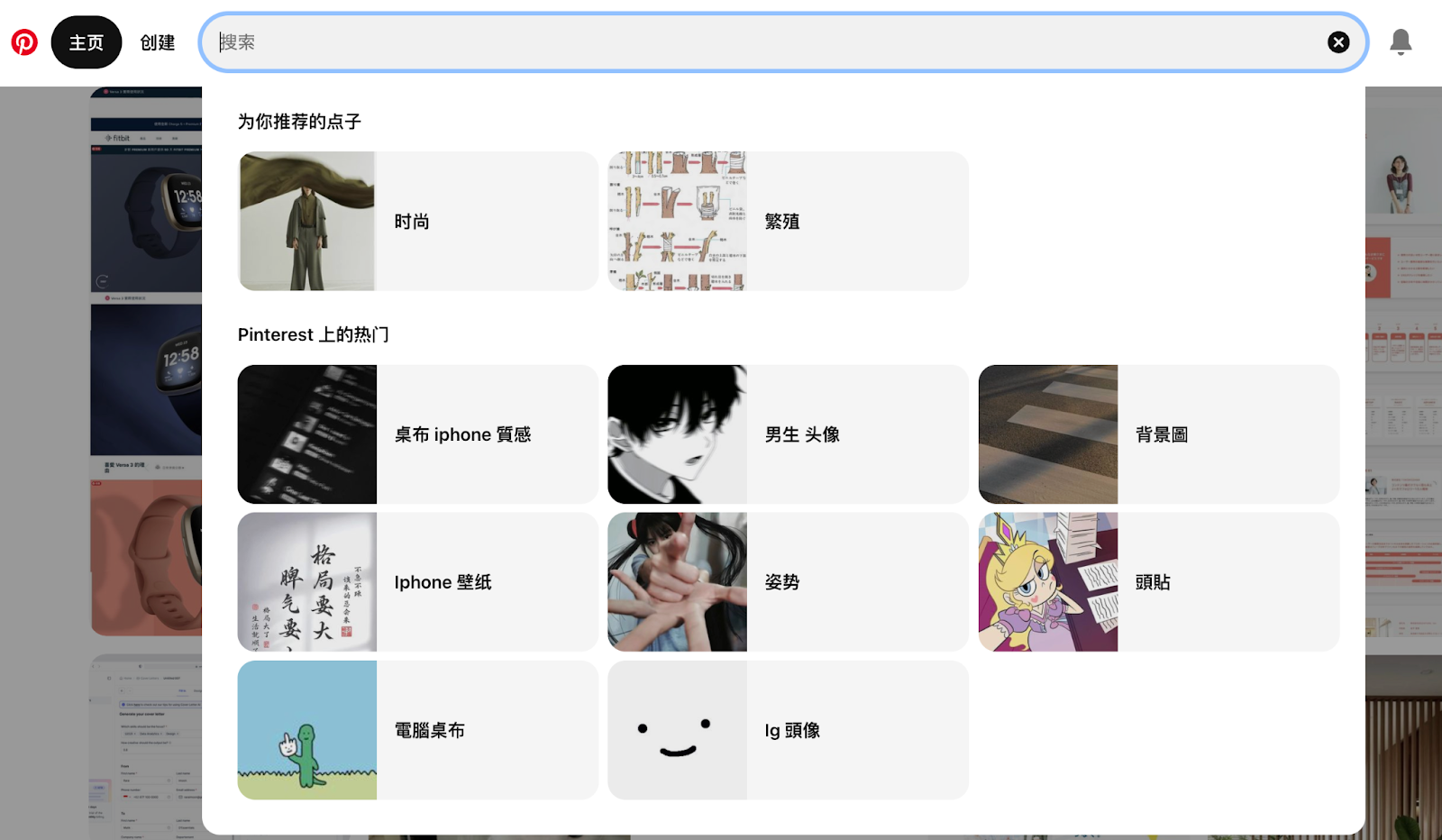
Task: Open 姿势 trending search
Action: pos(789,582)
